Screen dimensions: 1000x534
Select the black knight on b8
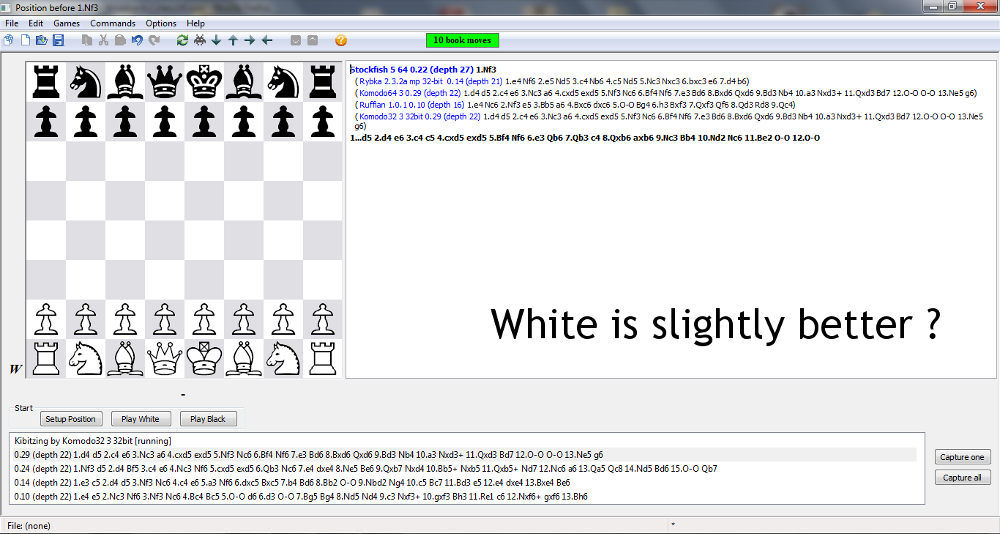point(85,81)
